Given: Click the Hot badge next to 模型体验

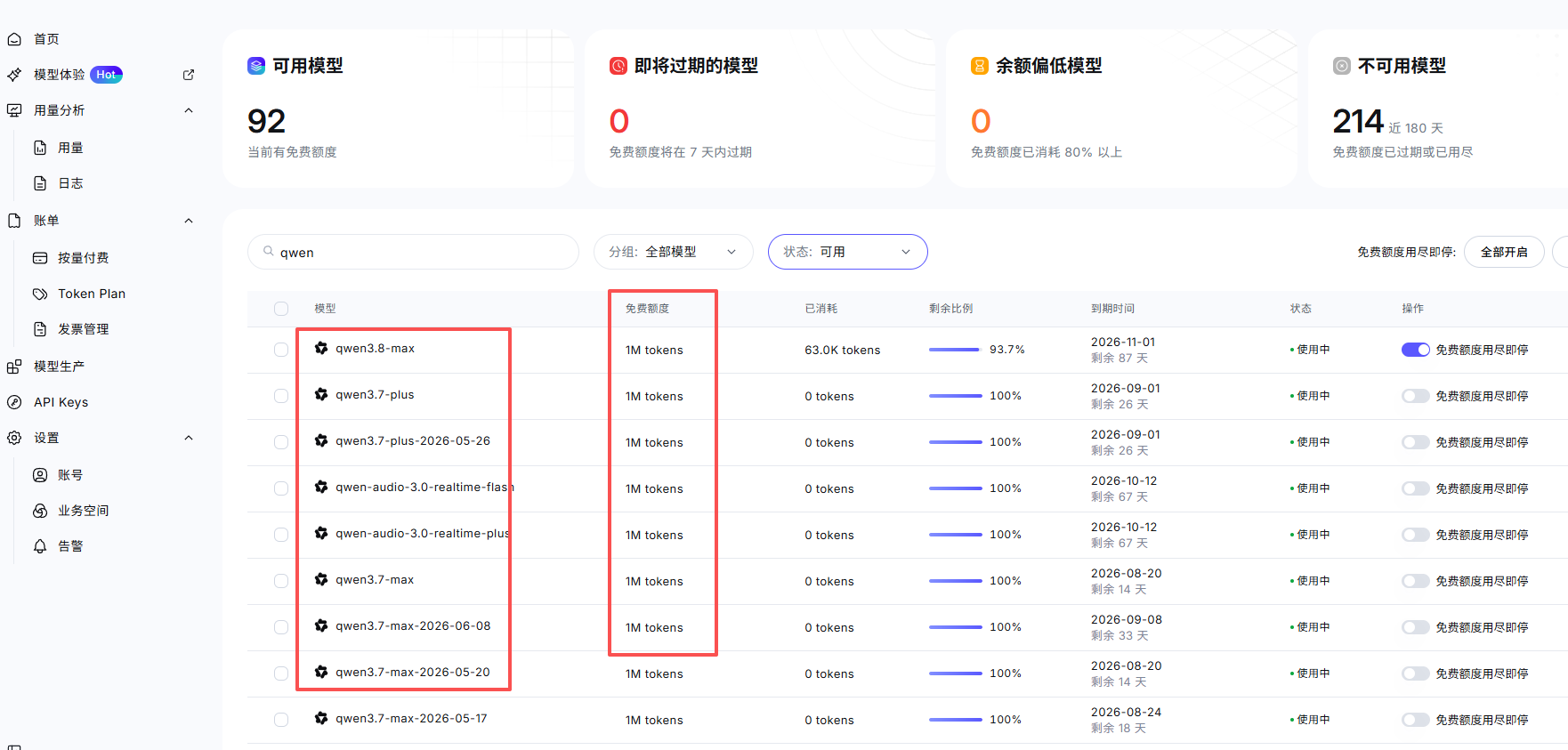Looking at the screenshot, I should pos(106,75).
